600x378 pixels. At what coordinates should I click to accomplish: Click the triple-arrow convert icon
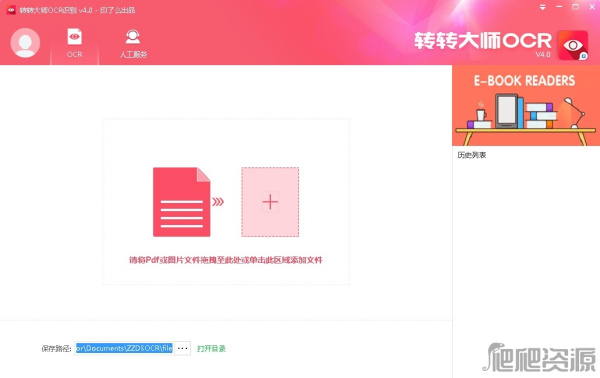tap(218, 202)
